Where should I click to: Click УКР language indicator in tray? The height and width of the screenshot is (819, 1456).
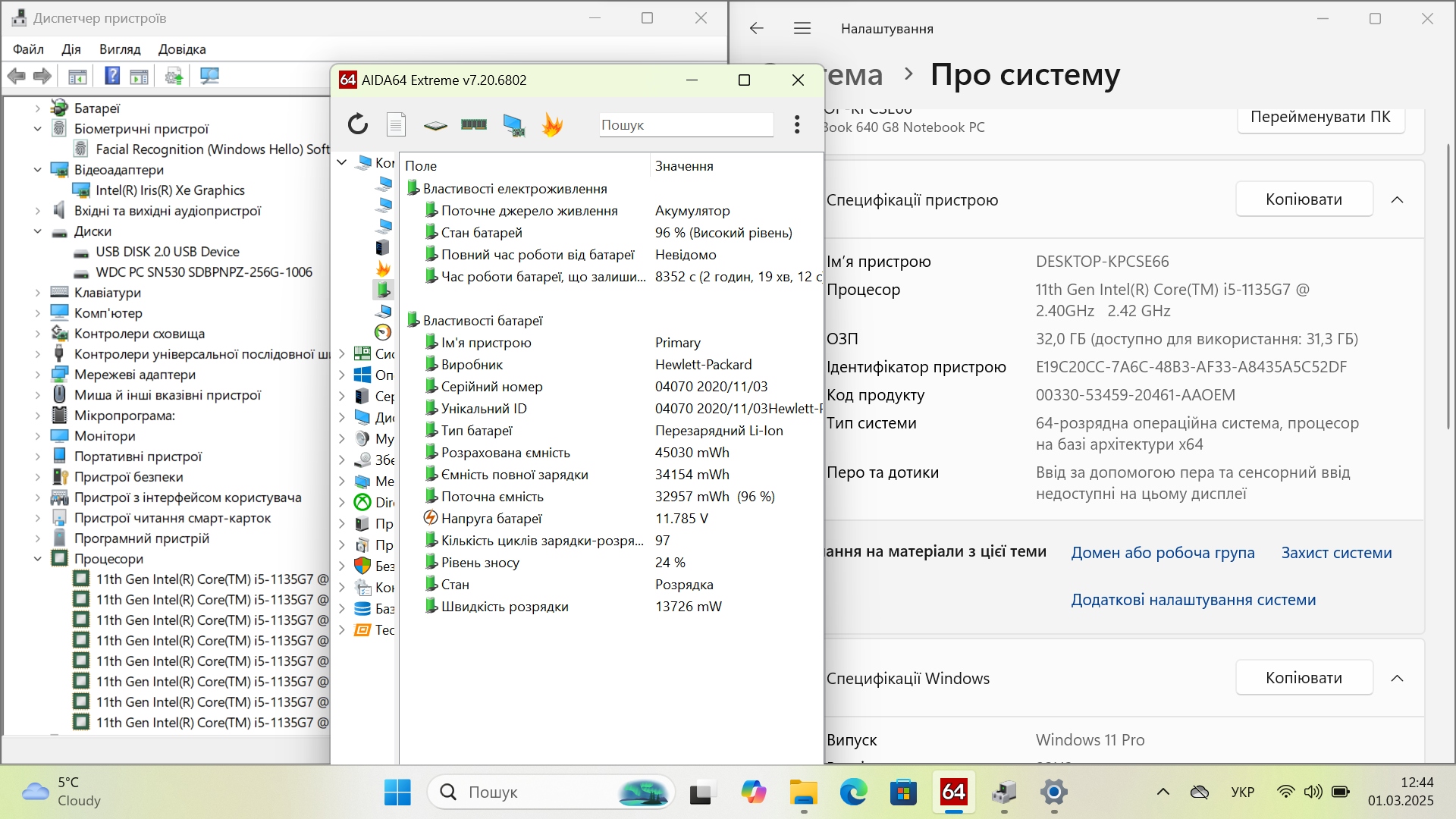pos(1242,792)
